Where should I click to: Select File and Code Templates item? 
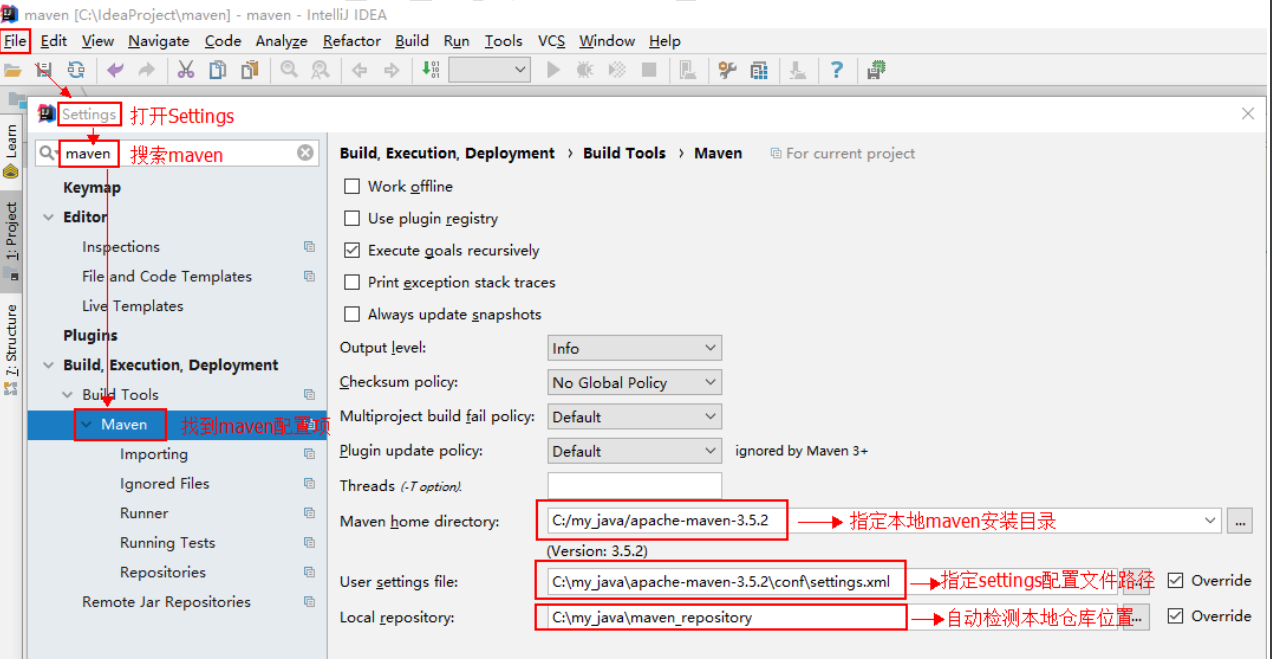coord(167,277)
